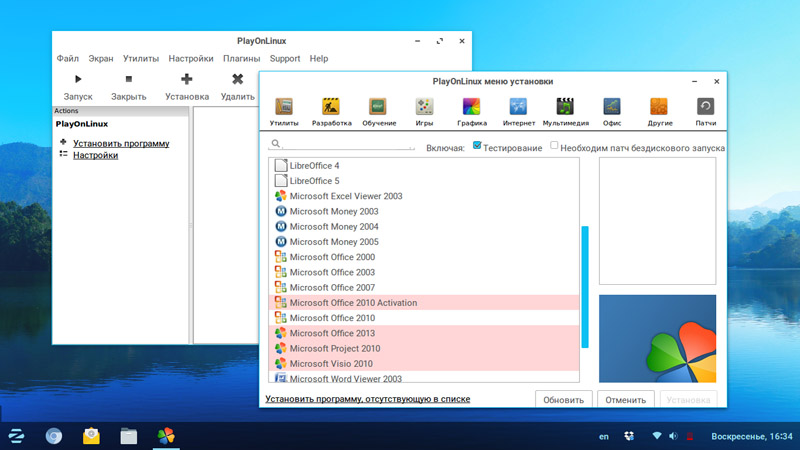Open the Другие category icon
The height and width of the screenshot is (450, 800).
pyautogui.click(x=659, y=106)
